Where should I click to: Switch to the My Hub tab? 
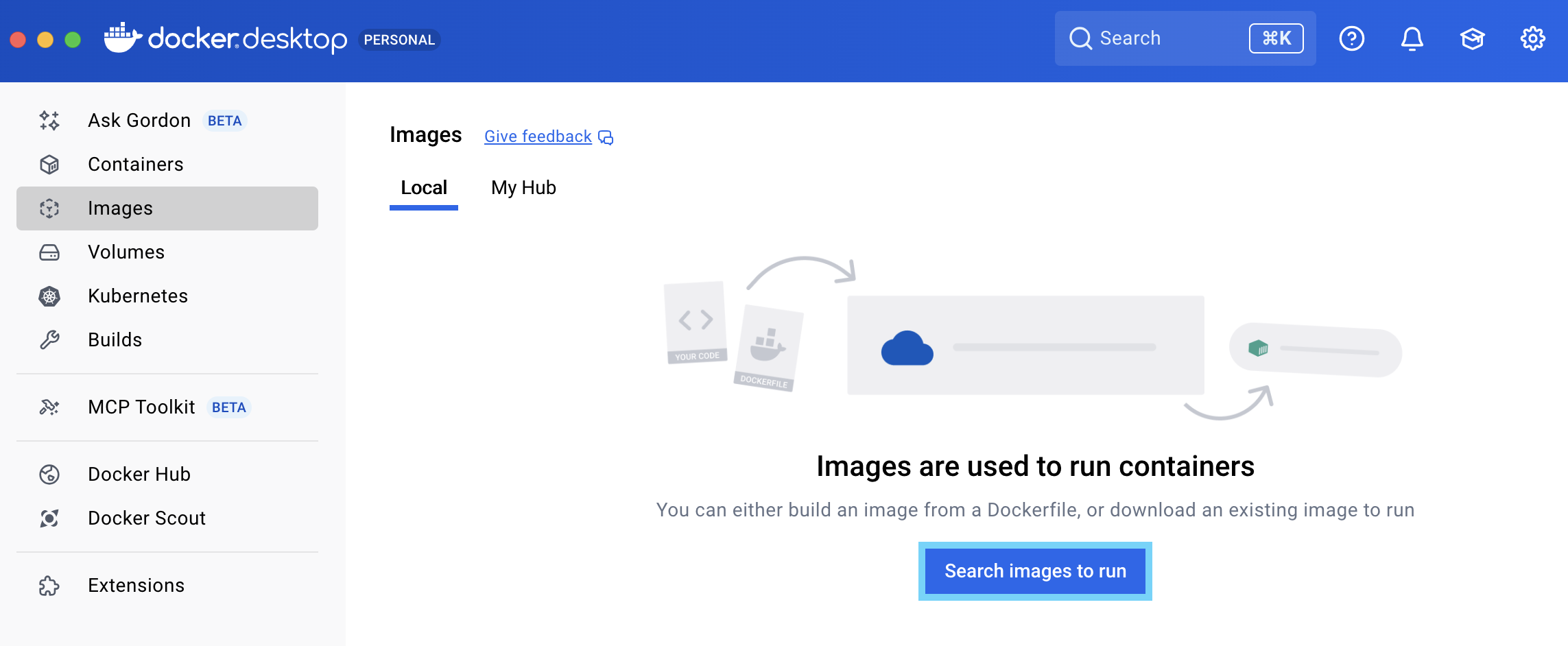[x=523, y=188]
